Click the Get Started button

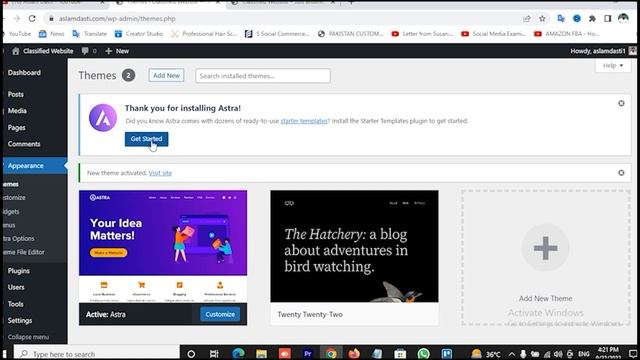(x=146, y=139)
